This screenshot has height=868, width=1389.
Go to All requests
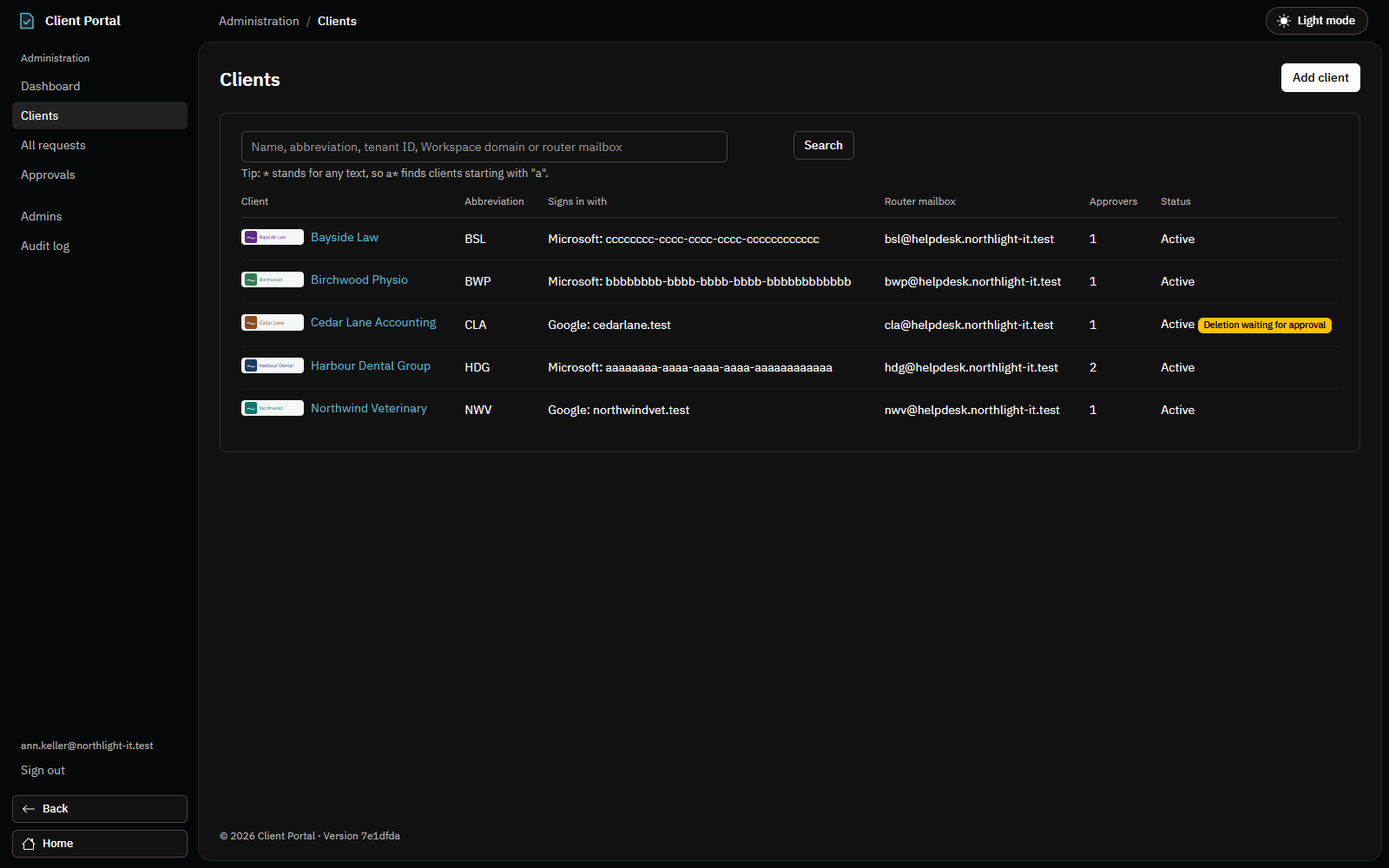click(100, 145)
